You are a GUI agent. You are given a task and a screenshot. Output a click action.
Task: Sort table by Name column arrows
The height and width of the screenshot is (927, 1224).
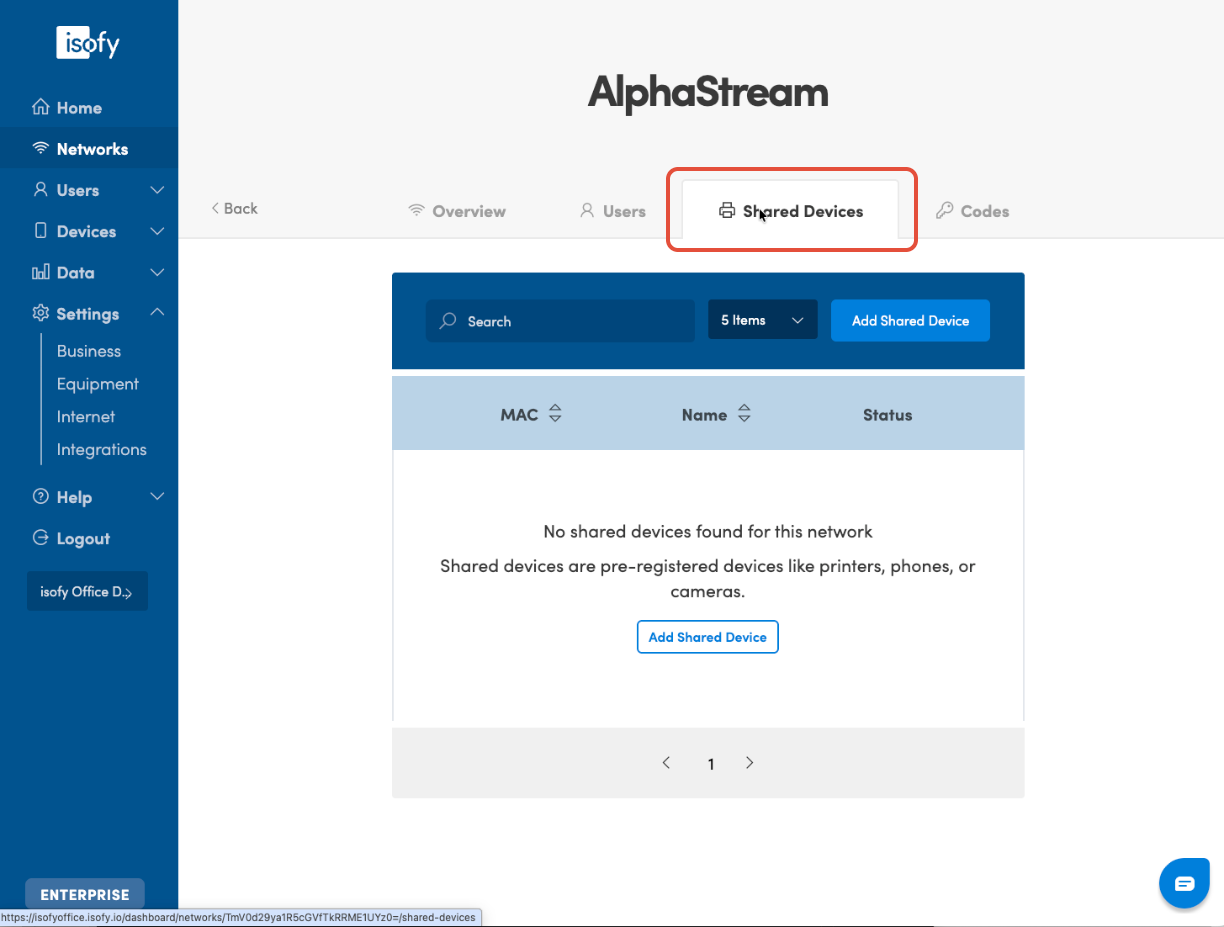(743, 414)
